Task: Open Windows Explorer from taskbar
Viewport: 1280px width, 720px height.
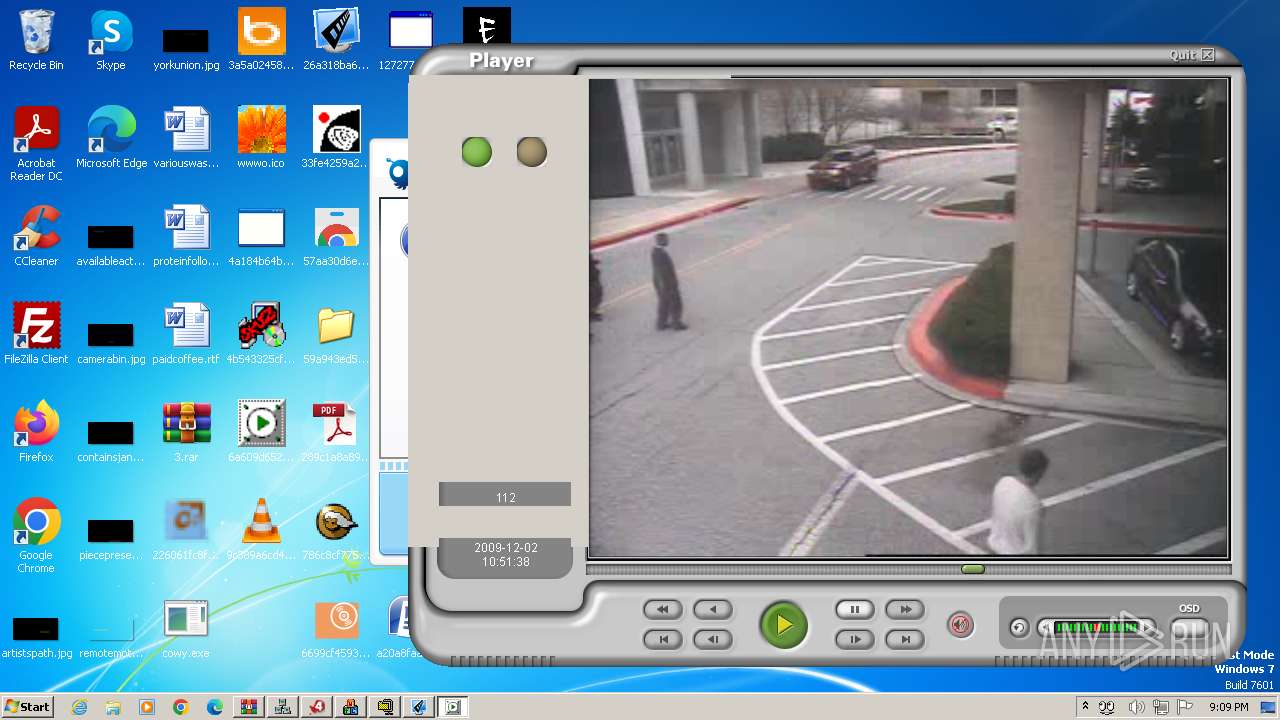Action: (x=113, y=707)
